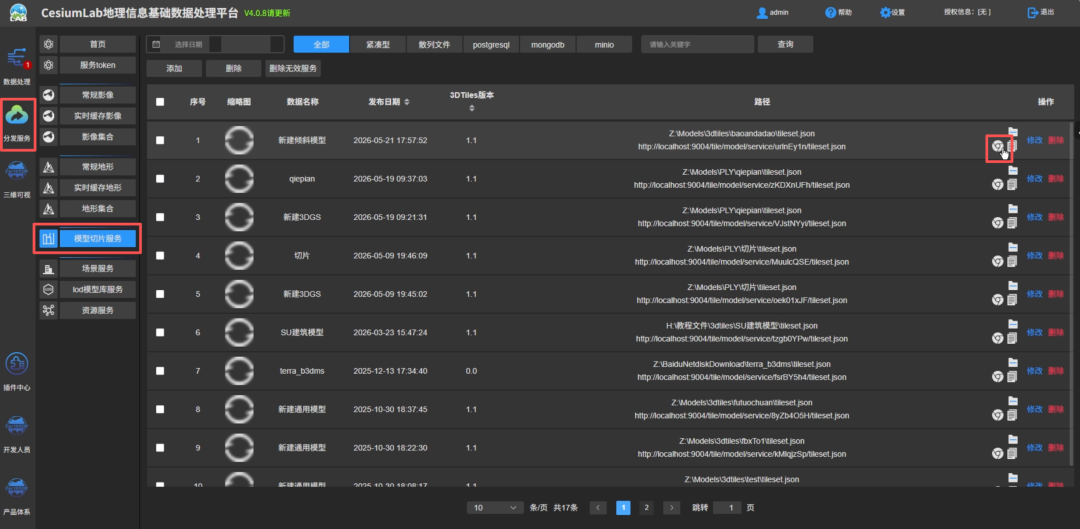Image resolution: width=1080 pixels, height=529 pixels.
Task: Preview row 3 新建3DGS in browser
Action: click(997, 222)
